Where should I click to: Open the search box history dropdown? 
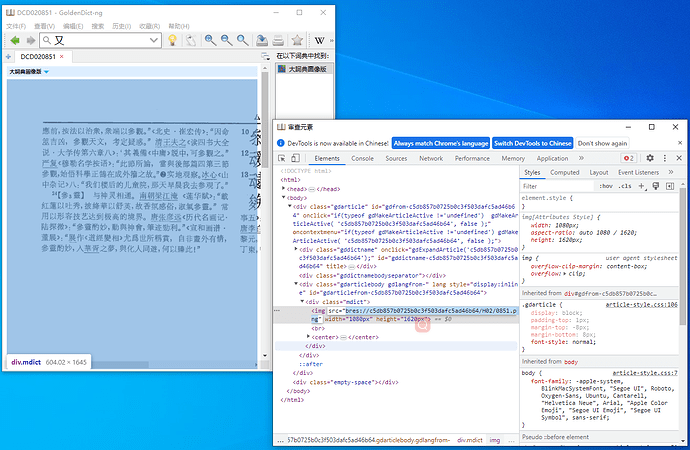(154, 40)
